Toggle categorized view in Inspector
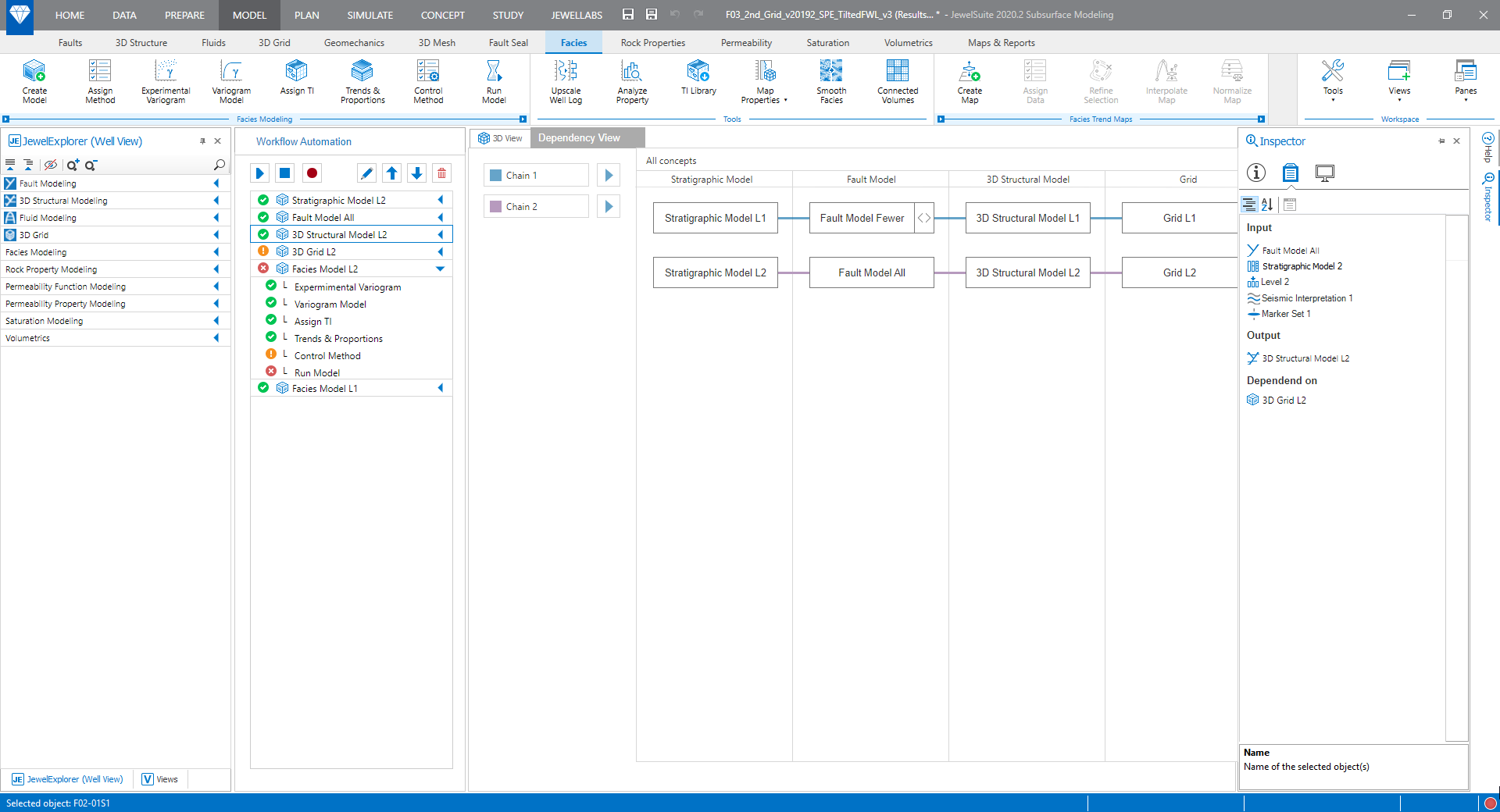The height and width of the screenshot is (812, 1500). click(x=1249, y=205)
